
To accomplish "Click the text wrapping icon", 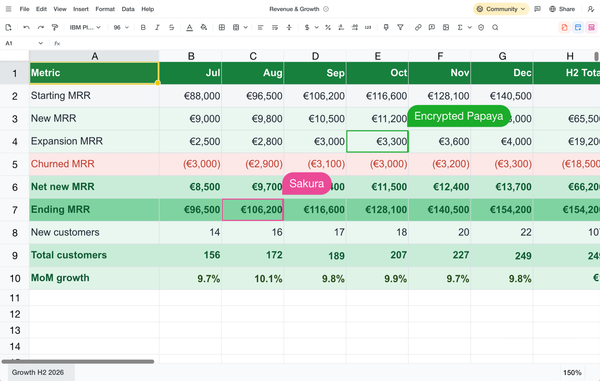I will tap(275, 27).
